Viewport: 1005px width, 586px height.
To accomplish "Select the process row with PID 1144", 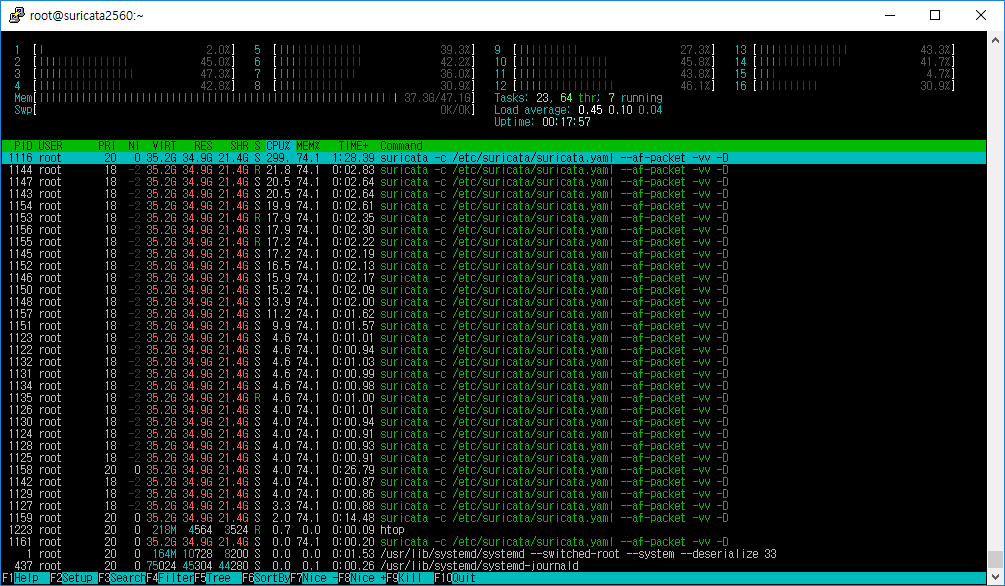I will click(x=494, y=170).
